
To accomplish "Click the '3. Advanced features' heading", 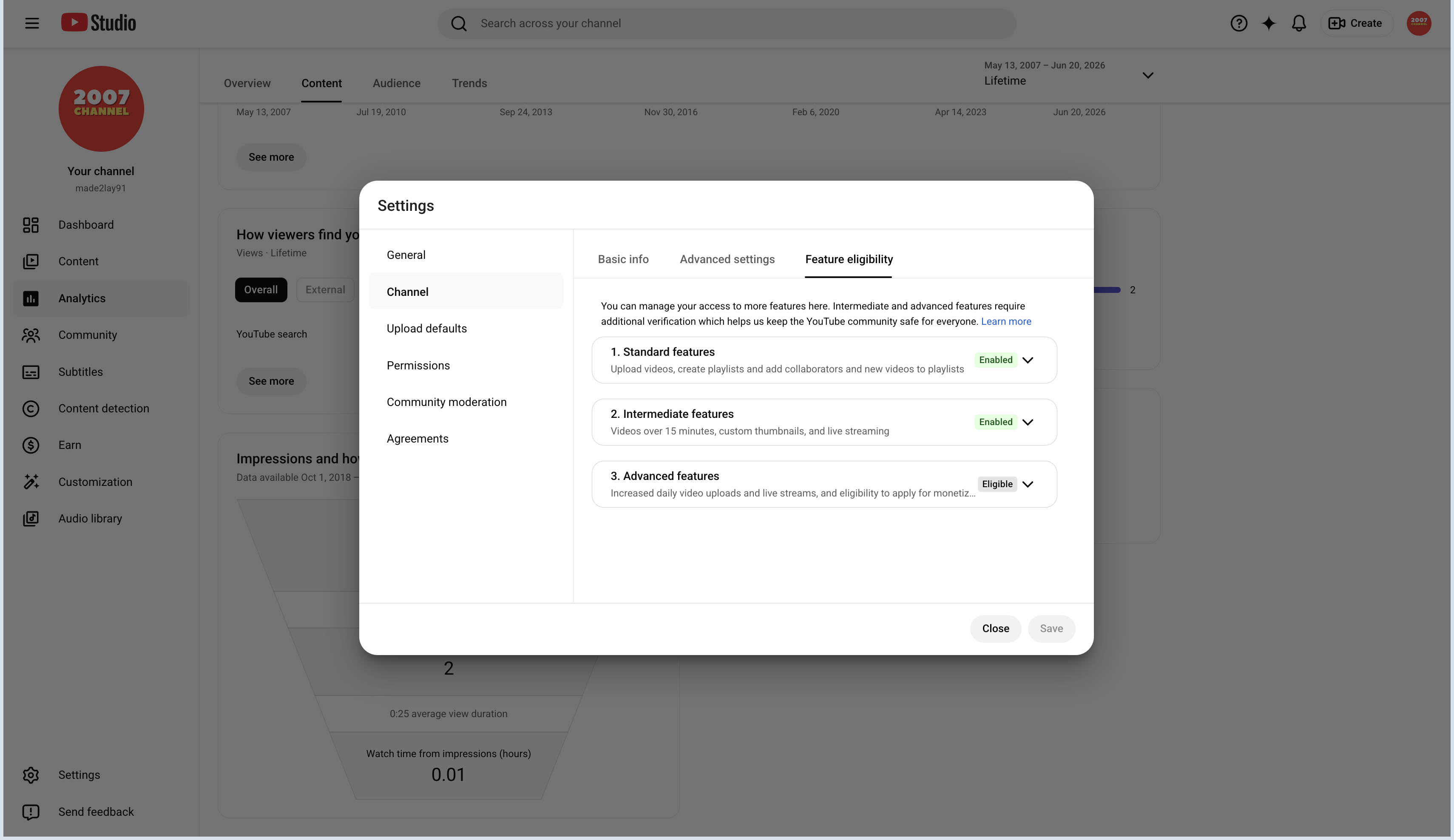I will point(665,476).
